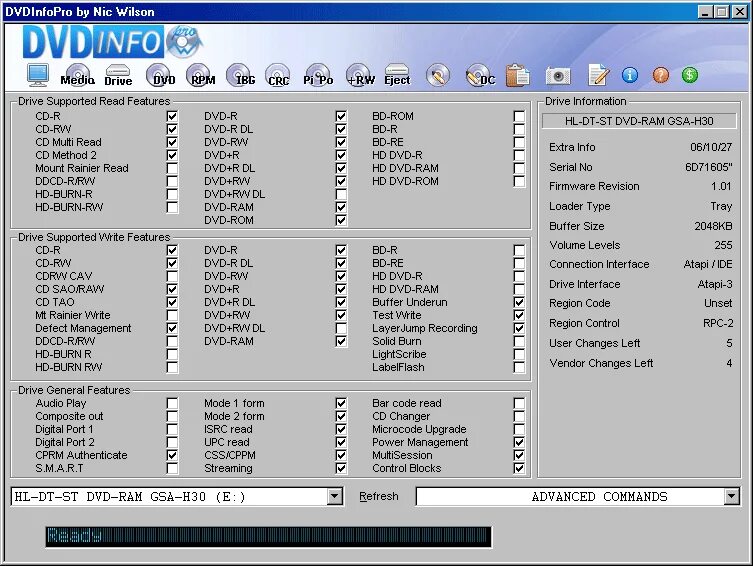
Task: Open the DC disc icon
Action: tap(480, 75)
